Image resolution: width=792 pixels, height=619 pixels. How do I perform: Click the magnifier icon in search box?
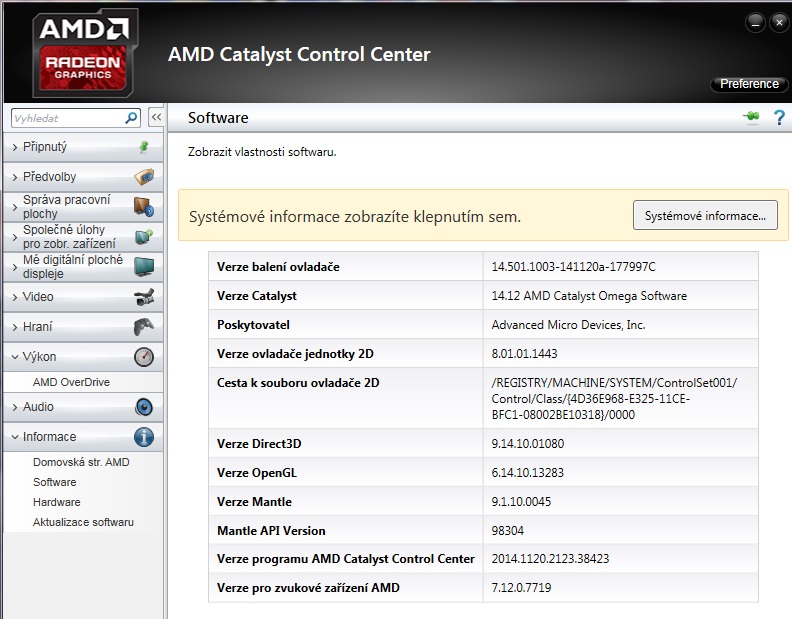pyautogui.click(x=131, y=118)
